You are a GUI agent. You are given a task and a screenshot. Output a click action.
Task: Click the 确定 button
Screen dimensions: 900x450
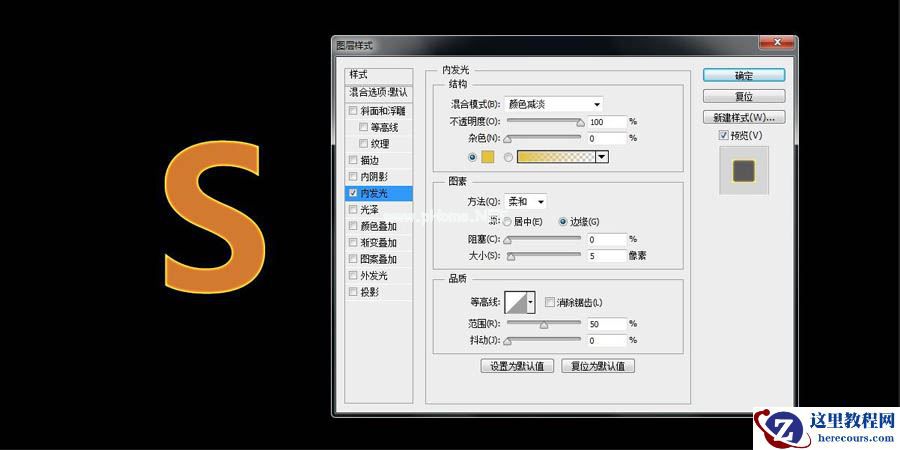coord(744,75)
